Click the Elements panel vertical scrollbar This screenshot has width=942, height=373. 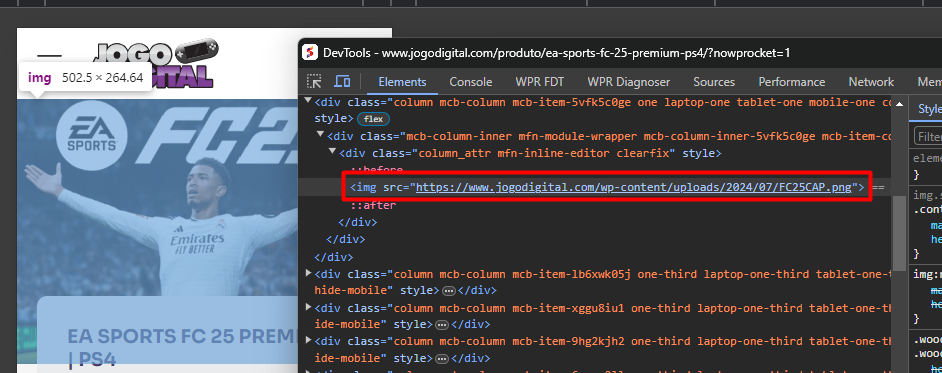899,233
